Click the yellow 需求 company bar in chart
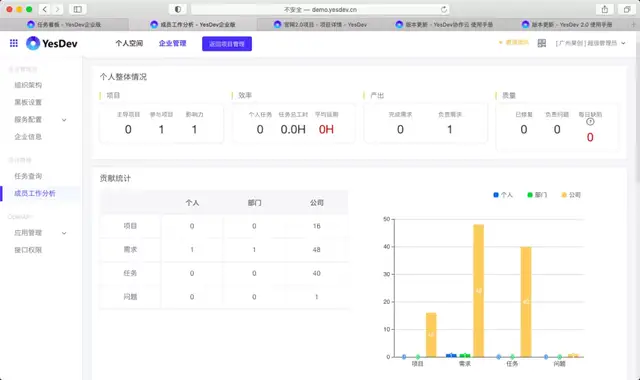Viewport: 640px width, 380px height. [478, 291]
